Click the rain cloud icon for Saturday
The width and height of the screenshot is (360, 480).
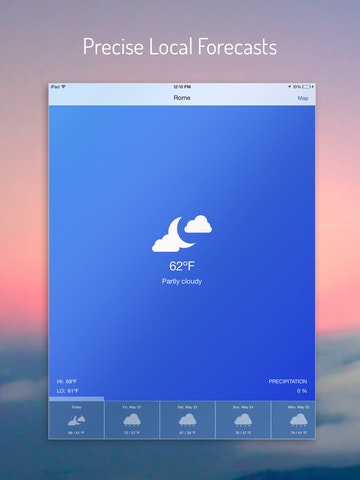pos(187,420)
